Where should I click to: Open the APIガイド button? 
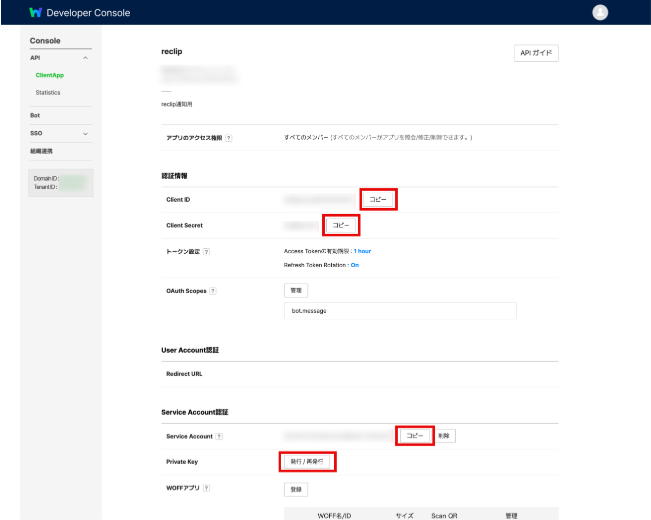tap(535, 54)
